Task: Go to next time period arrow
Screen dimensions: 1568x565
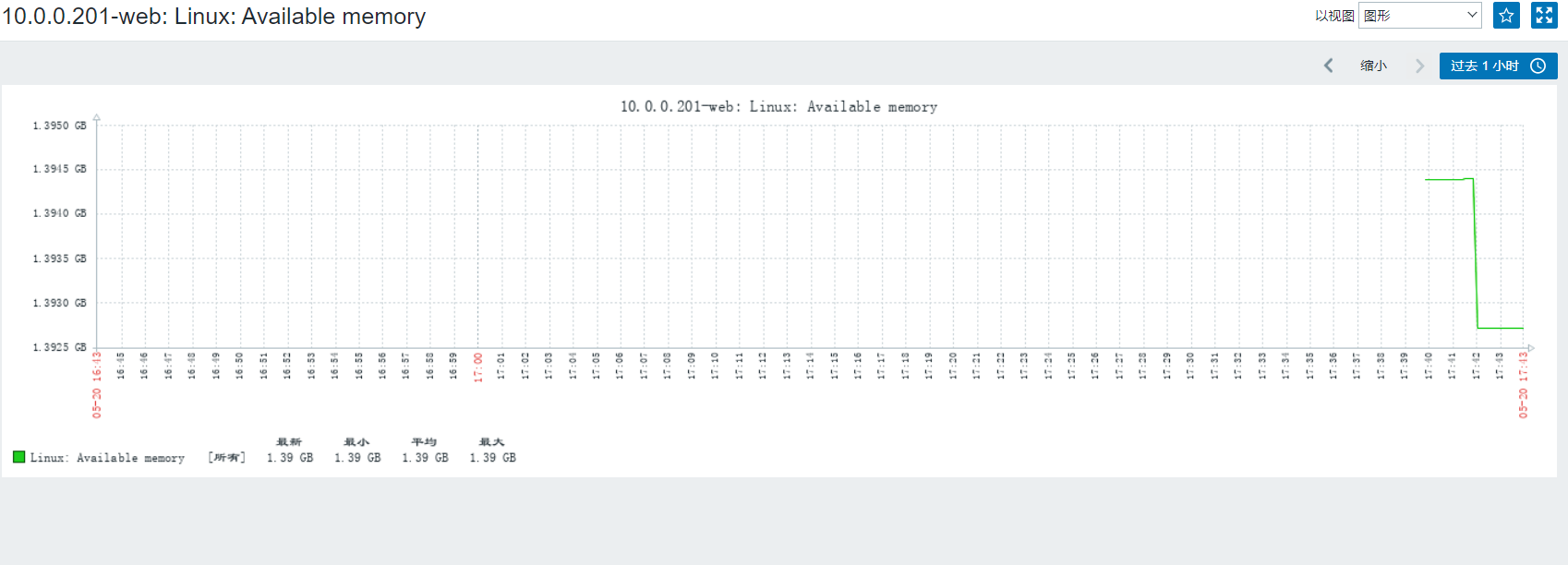Action: click(x=1419, y=66)
